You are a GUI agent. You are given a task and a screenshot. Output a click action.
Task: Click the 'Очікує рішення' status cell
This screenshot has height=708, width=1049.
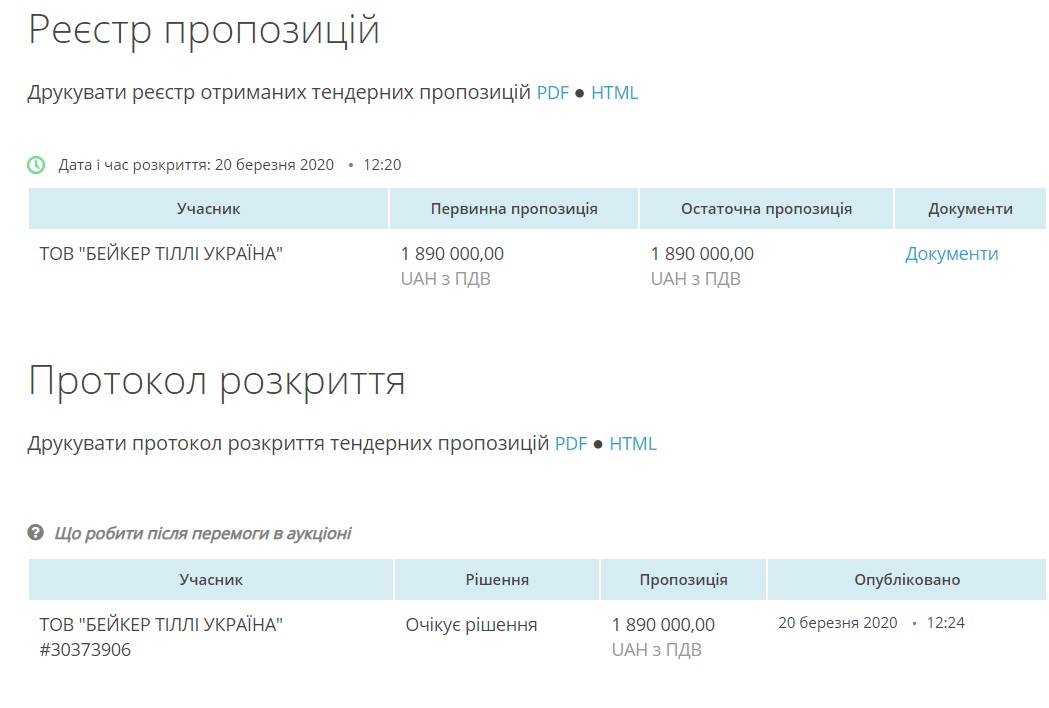tap(471, 625)
